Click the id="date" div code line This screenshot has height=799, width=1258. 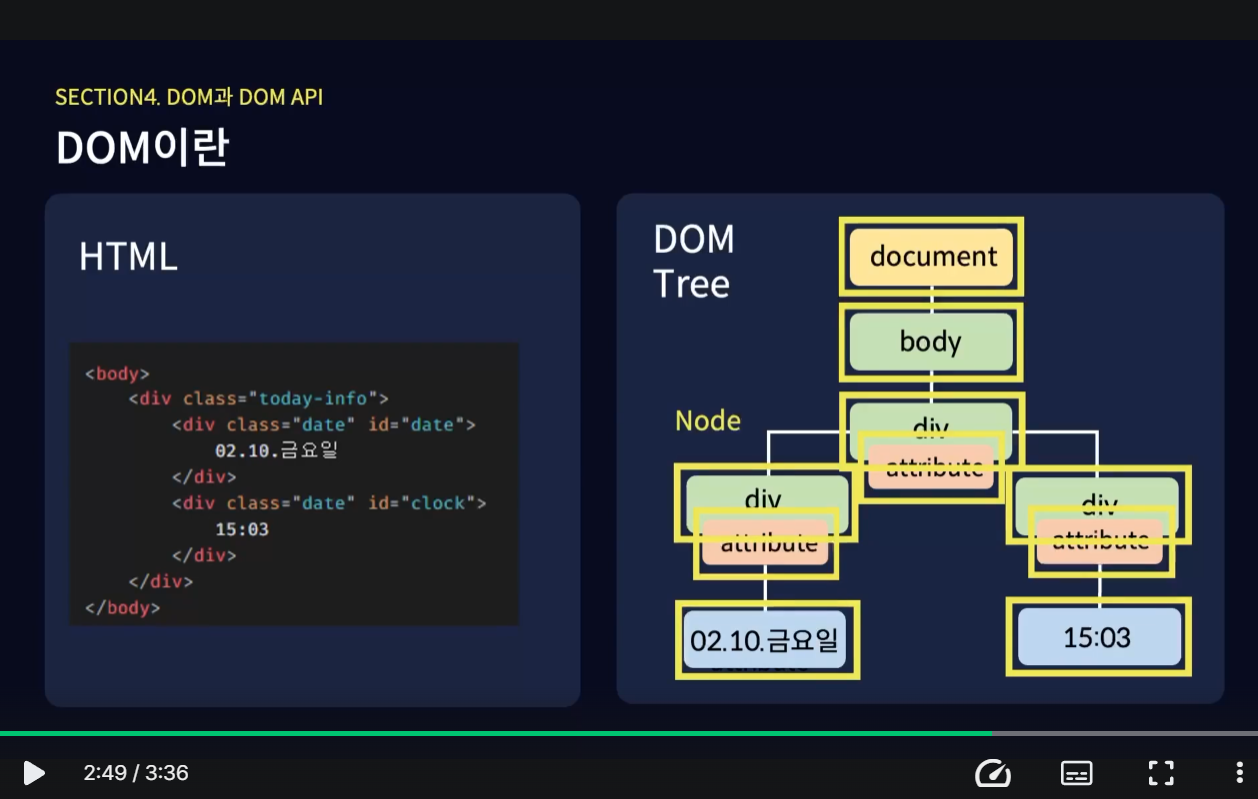point(324,425)
